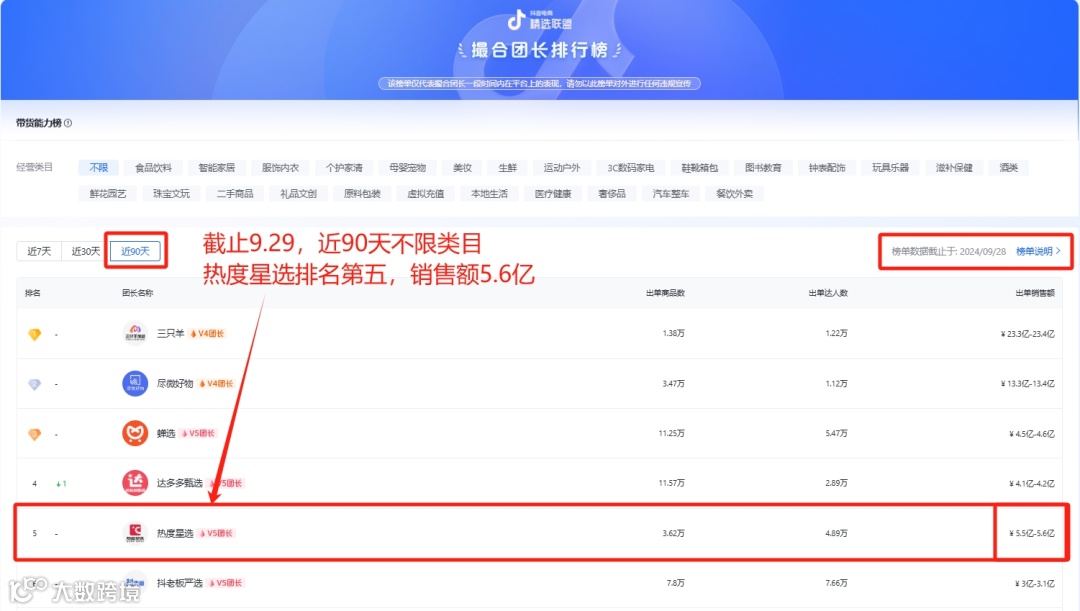This screenshot has width=1080, height=611.
Task: Click the 蝉选 orange avatar icon
Action: (x=135, y=433)
